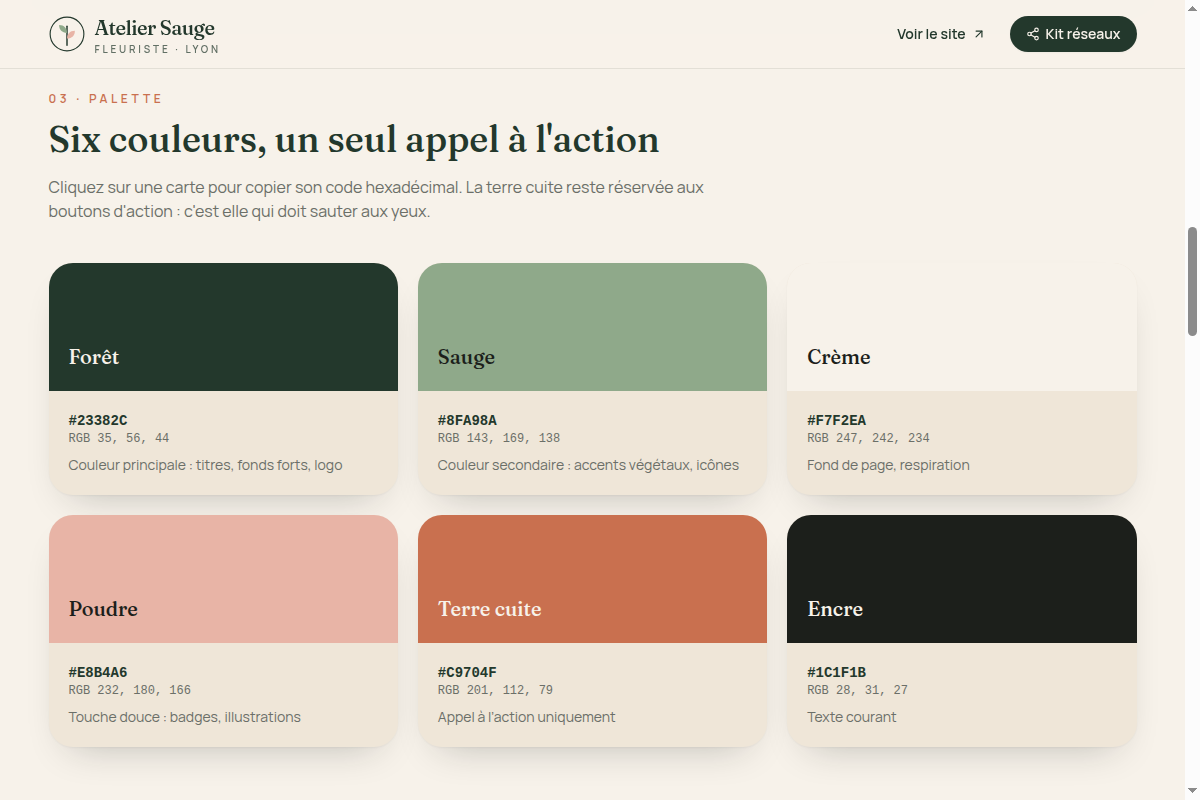The image size is (1200, 800).
Task: Click the 'Six couleurs' heading
Action: tap(354, 140)
